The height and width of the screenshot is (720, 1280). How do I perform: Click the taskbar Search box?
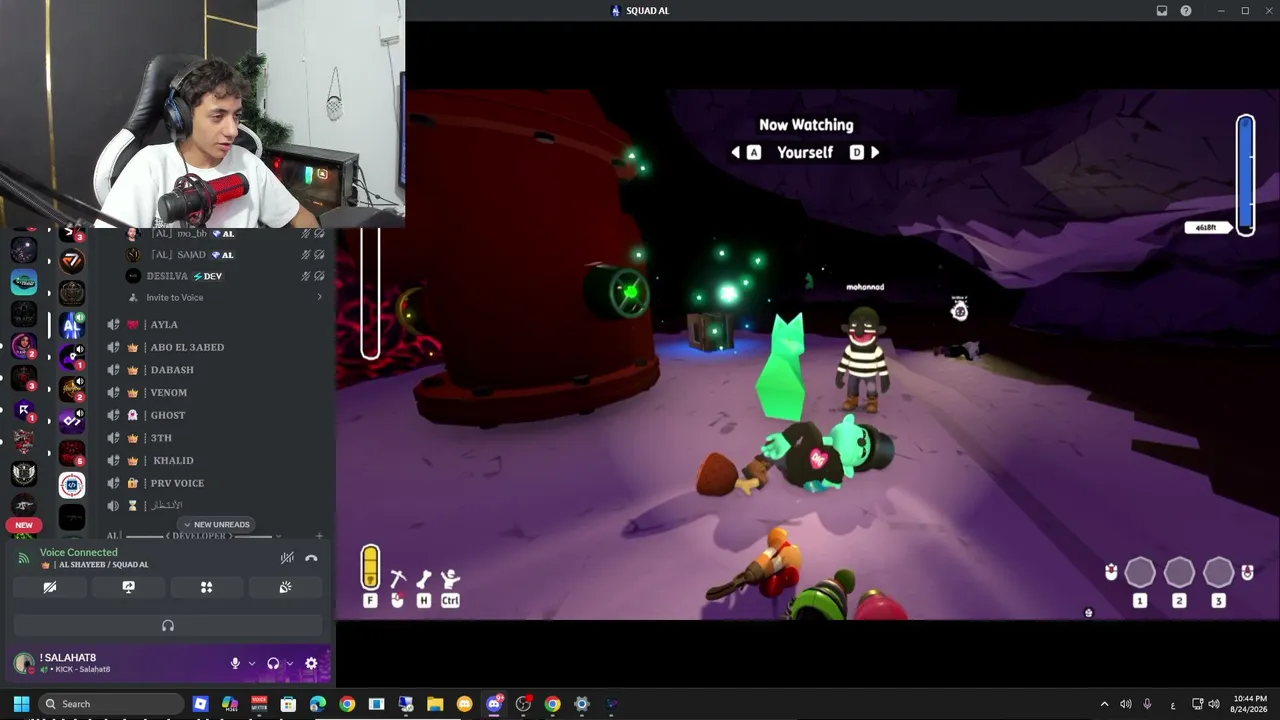(x=110, y=704)
